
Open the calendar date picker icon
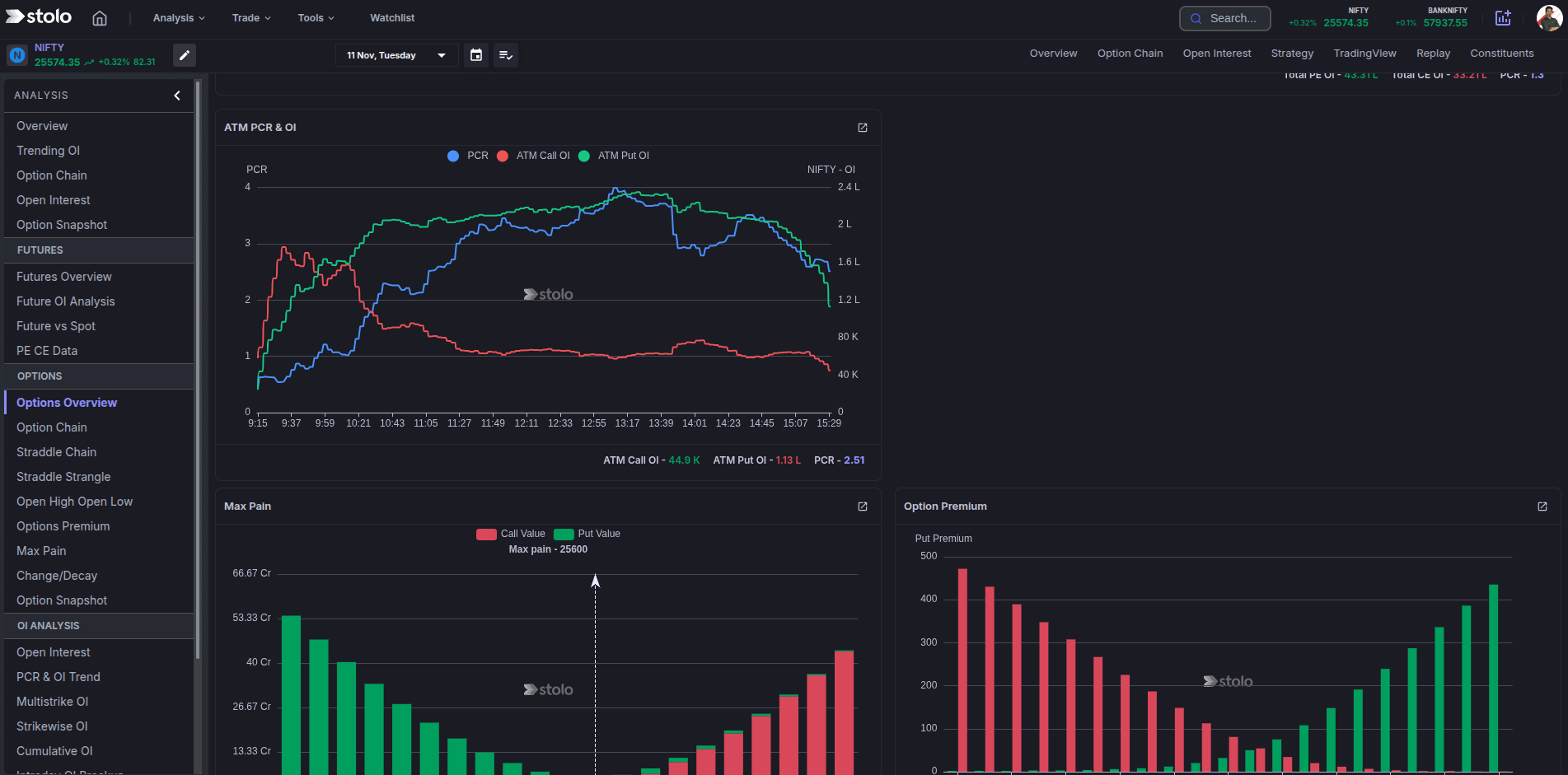(476, 55)
